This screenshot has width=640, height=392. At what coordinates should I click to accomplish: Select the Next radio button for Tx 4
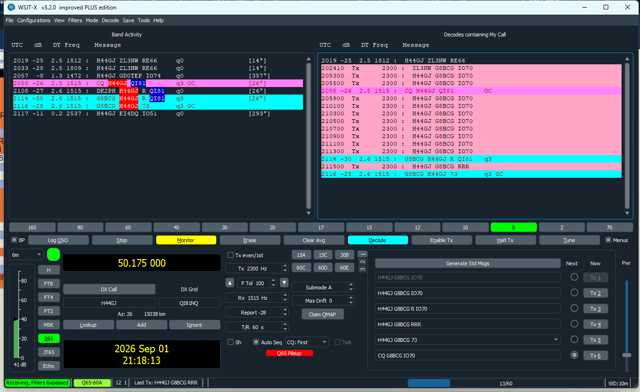tap(574, 324)
